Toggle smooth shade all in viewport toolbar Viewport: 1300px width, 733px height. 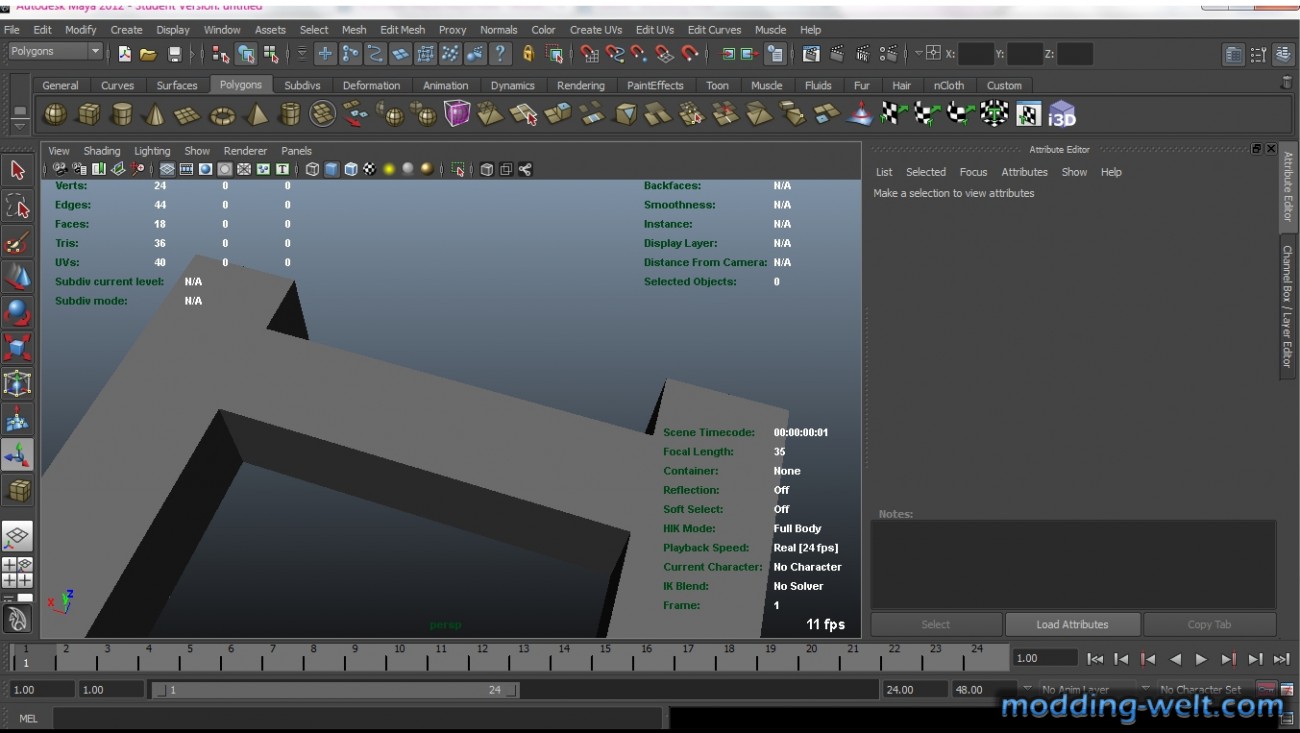click(x=331, y=170)
